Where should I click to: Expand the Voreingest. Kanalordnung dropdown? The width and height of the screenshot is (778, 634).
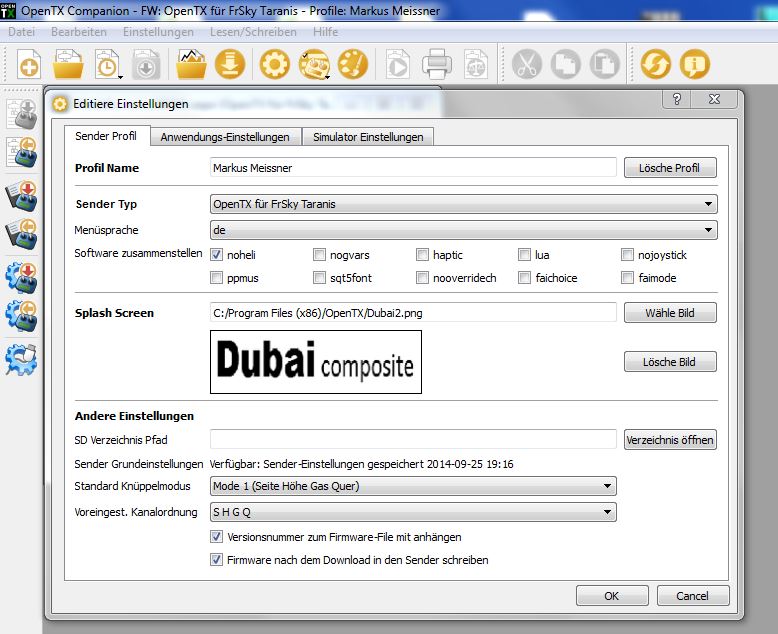413,512
